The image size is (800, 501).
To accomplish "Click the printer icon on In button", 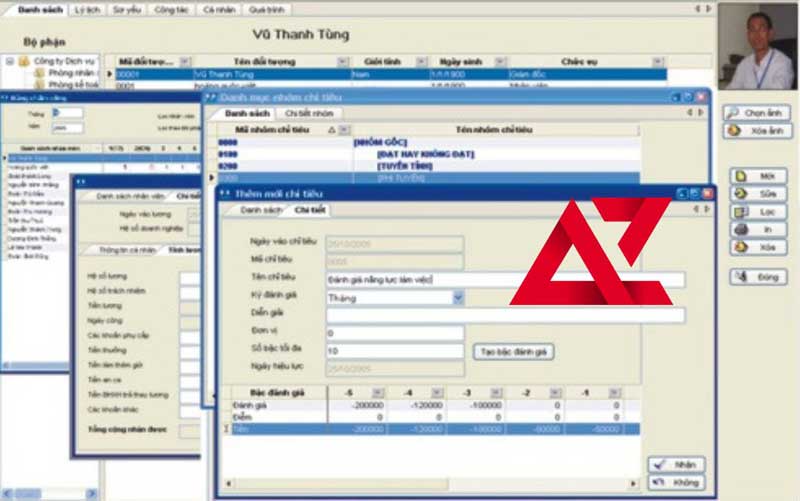I will click(x=741, y=230).
